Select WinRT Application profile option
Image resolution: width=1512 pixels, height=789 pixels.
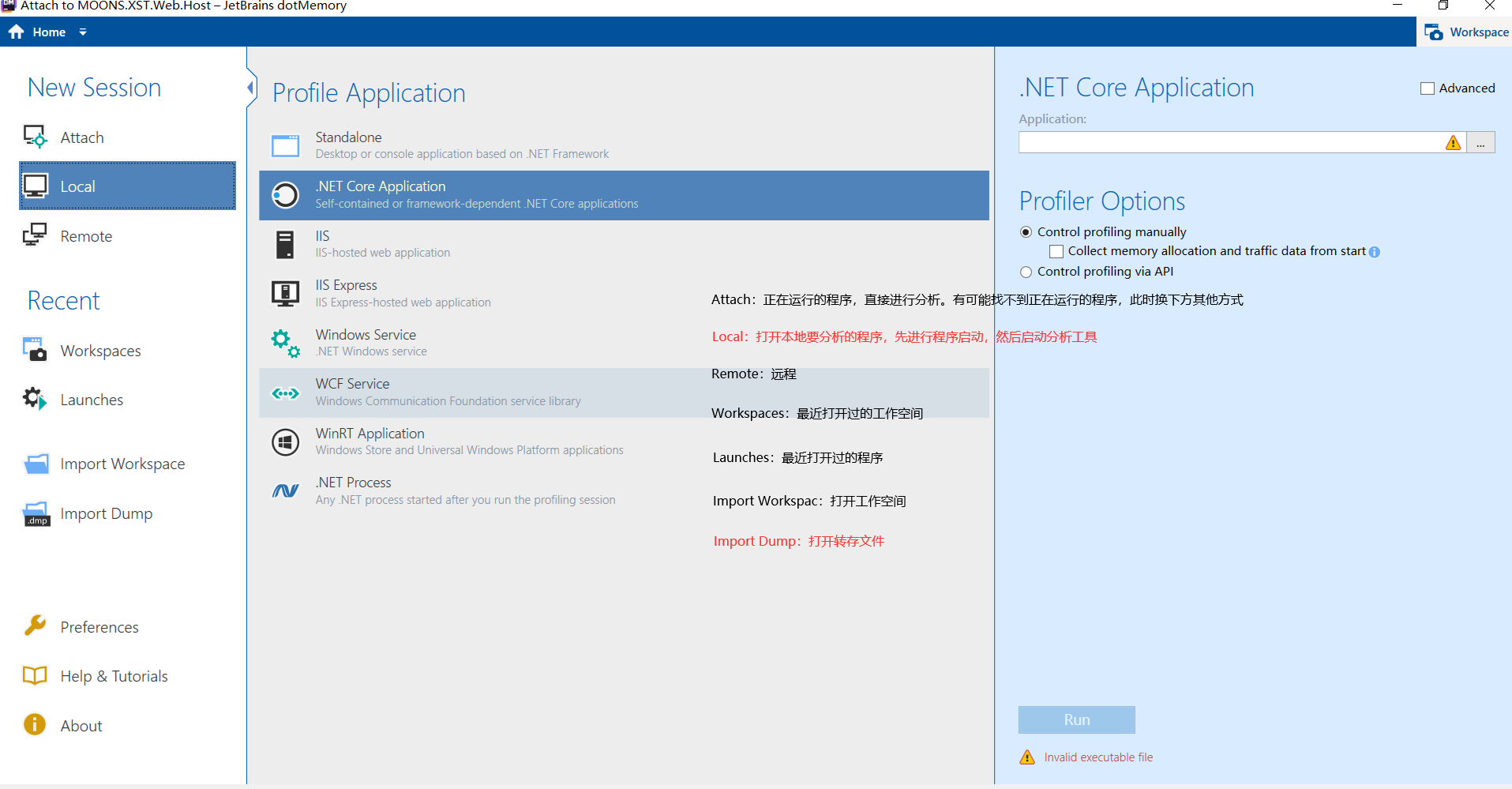[624, 441]
